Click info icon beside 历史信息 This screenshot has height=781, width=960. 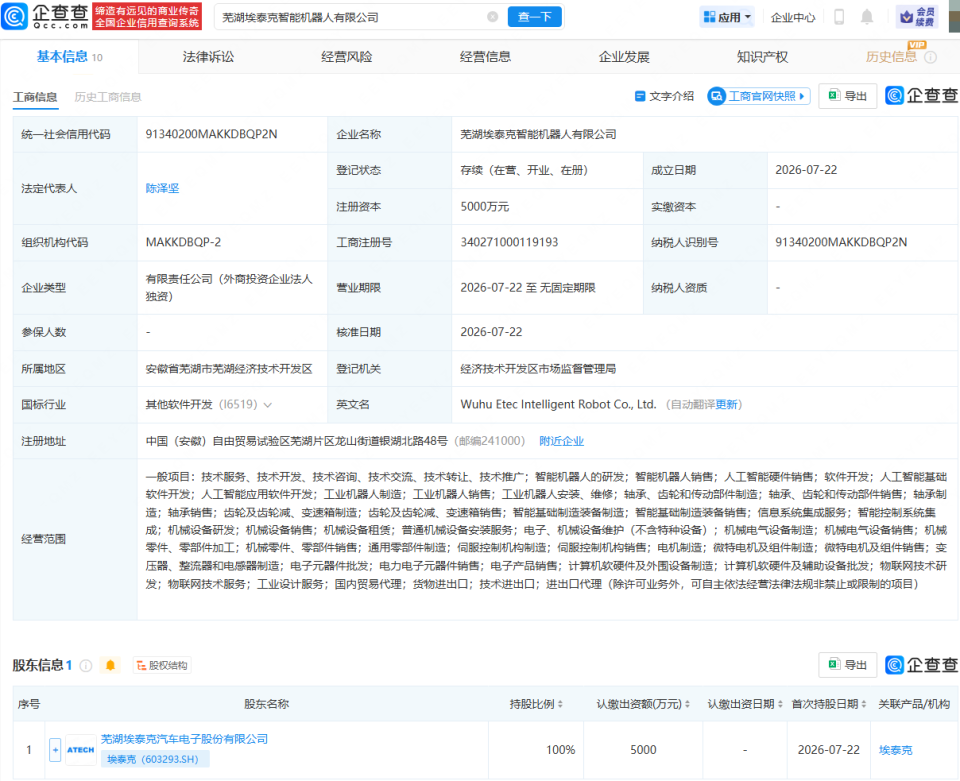coord(931,58)
